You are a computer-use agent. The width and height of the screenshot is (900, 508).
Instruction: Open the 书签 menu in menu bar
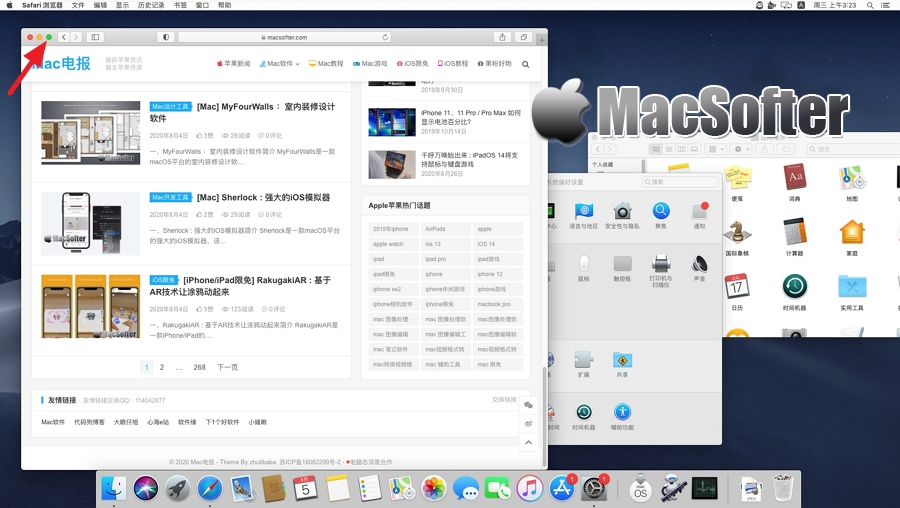(180, 5)
